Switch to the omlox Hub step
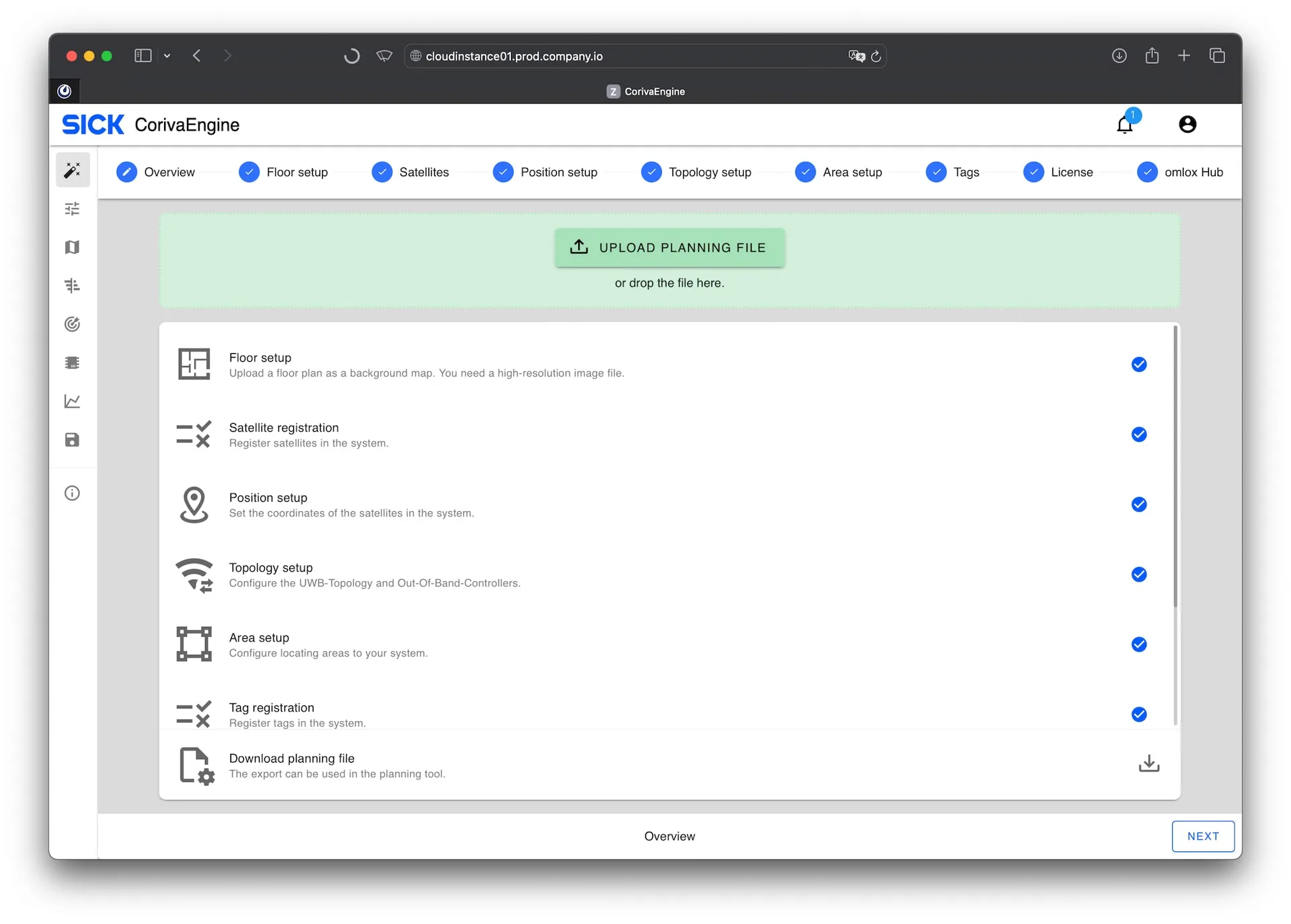Image resolution: width=1291 pixels, height=924 pixels. click(x=1179, y=172)
